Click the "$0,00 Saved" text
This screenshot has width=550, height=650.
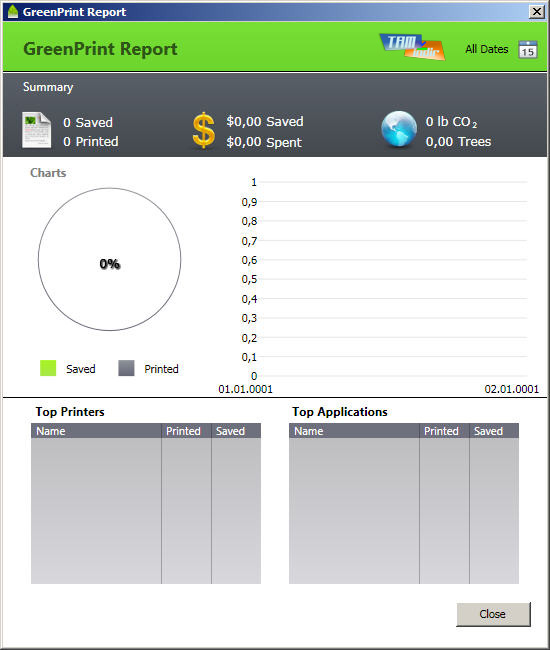coord(265,121)
